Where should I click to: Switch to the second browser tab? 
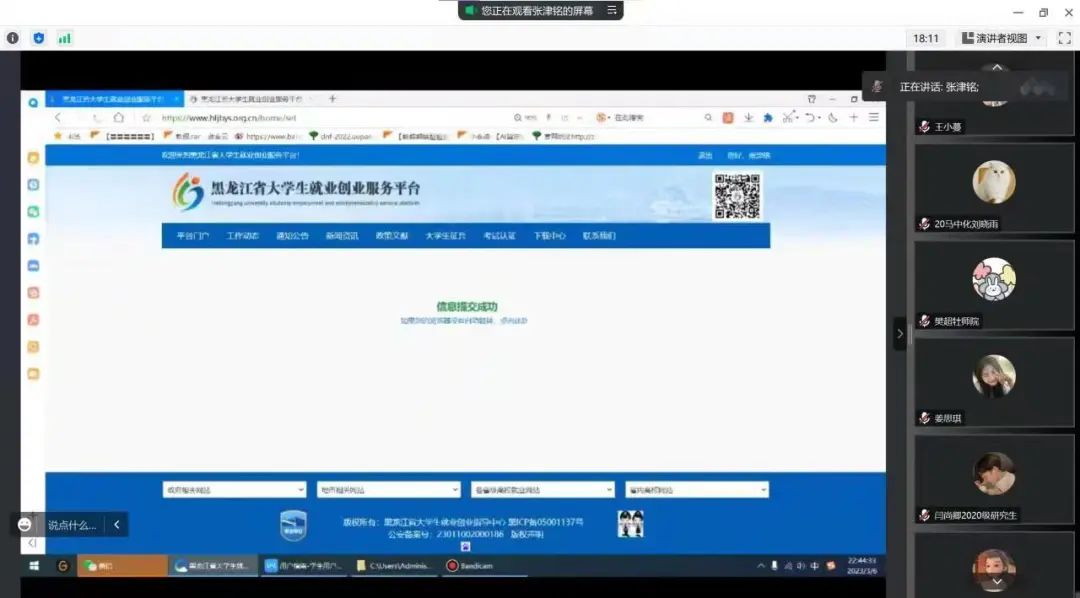pyautogui.click(x=251, y=99)
